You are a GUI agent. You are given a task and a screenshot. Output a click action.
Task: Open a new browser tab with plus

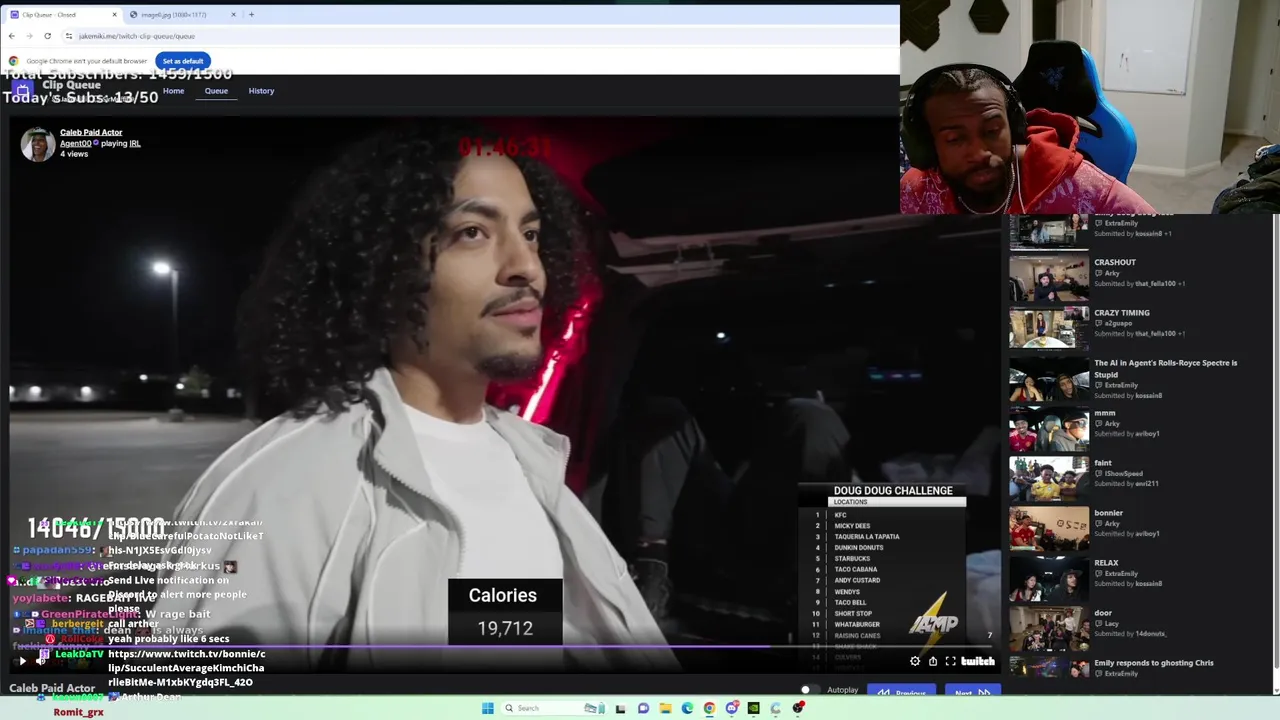click(251, 15)
